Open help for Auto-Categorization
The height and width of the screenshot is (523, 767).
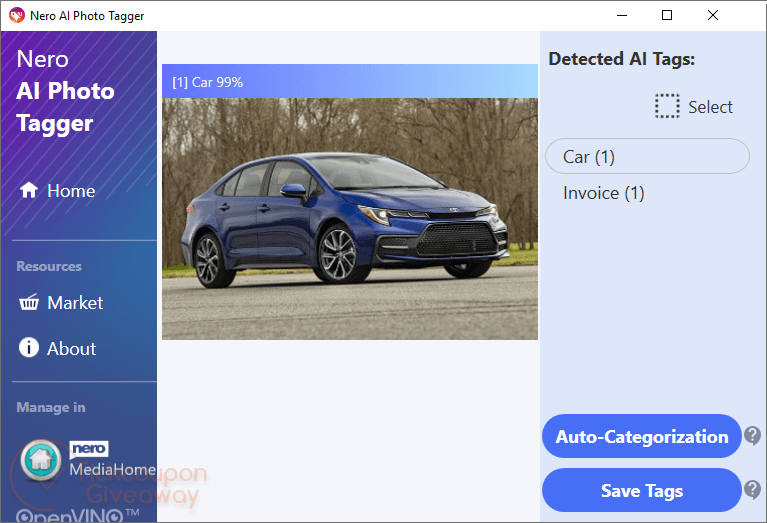(752, 435)
